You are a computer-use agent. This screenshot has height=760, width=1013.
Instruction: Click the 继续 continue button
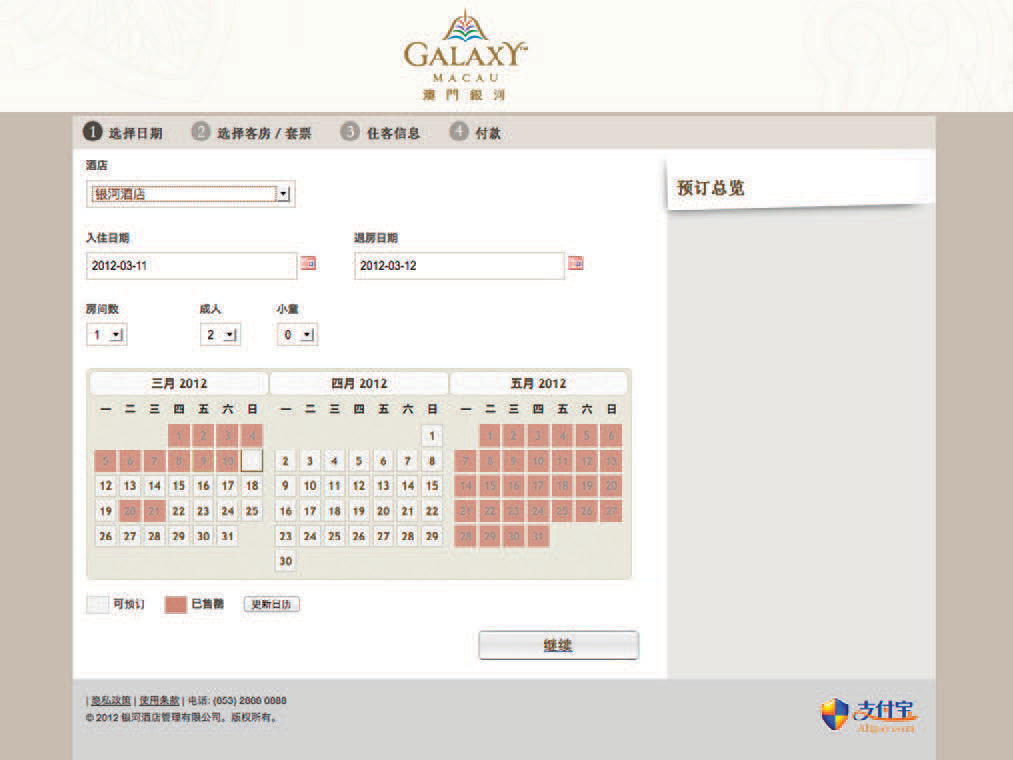pos(558,646)
